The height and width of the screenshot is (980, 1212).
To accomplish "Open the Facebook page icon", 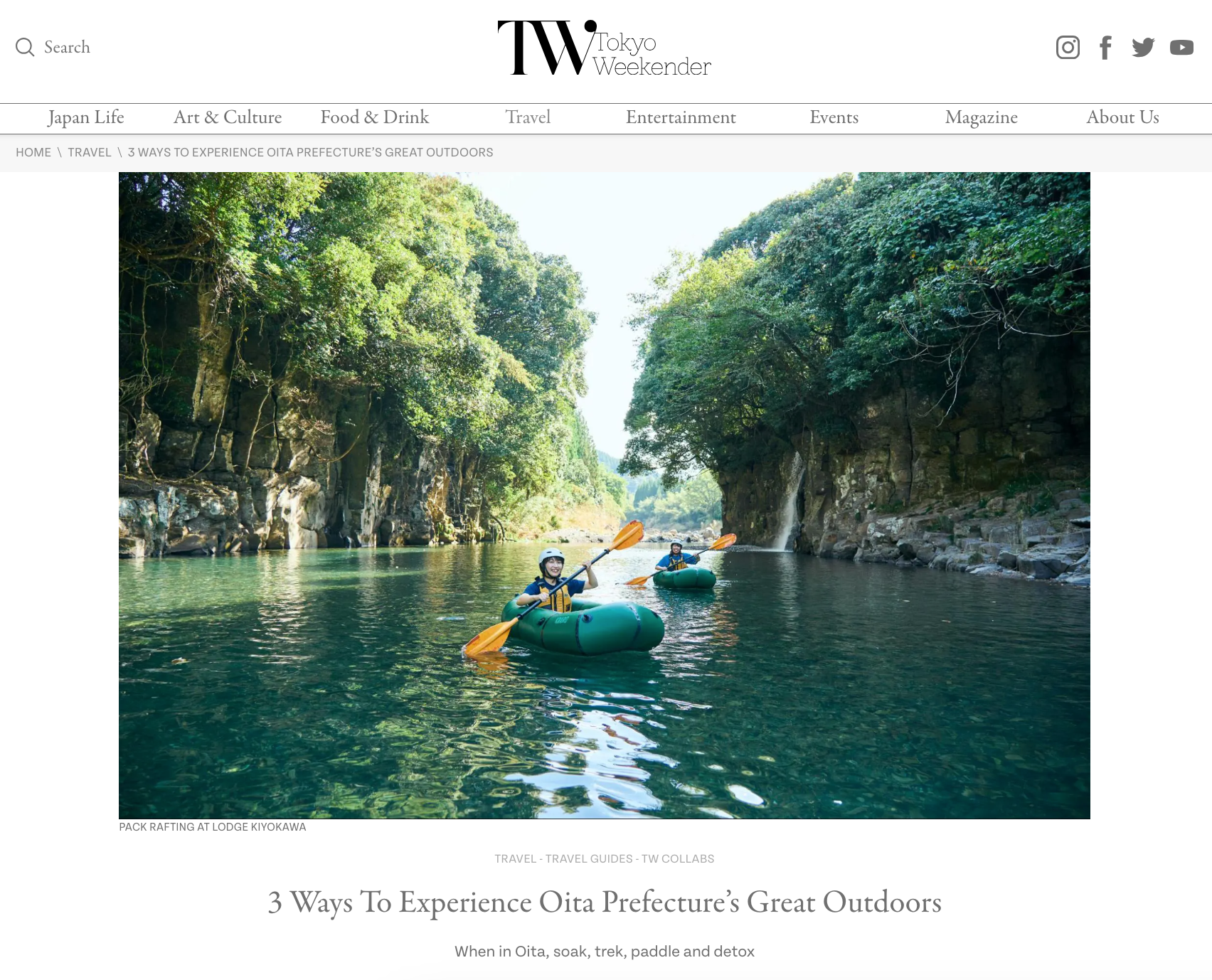I will (x=1105, y=48).
